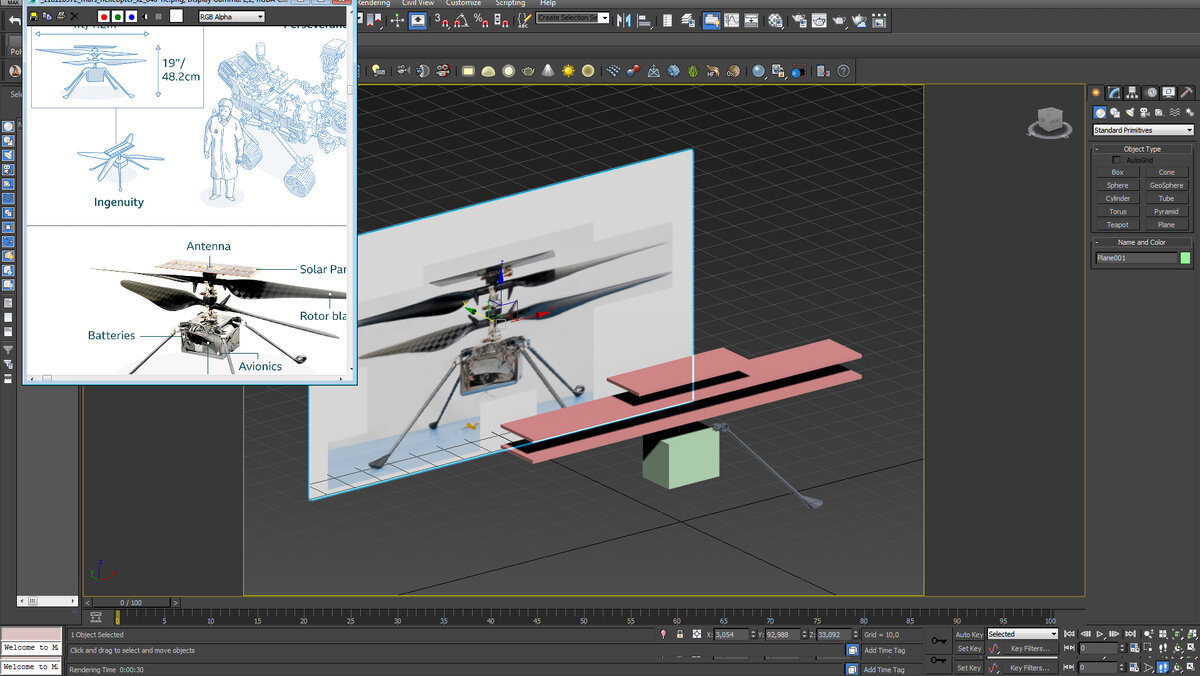The height and width of the screenshot is (676, 1200).
Task: Open the RGB Alpha channel dropdown
Action: [232, 16]
